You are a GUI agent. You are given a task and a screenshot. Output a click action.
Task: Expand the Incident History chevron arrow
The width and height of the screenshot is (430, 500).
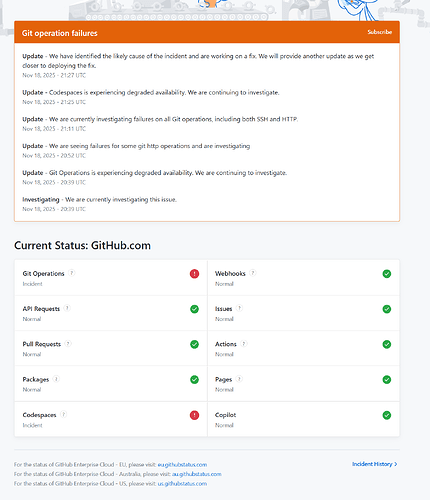coord(396,464)
